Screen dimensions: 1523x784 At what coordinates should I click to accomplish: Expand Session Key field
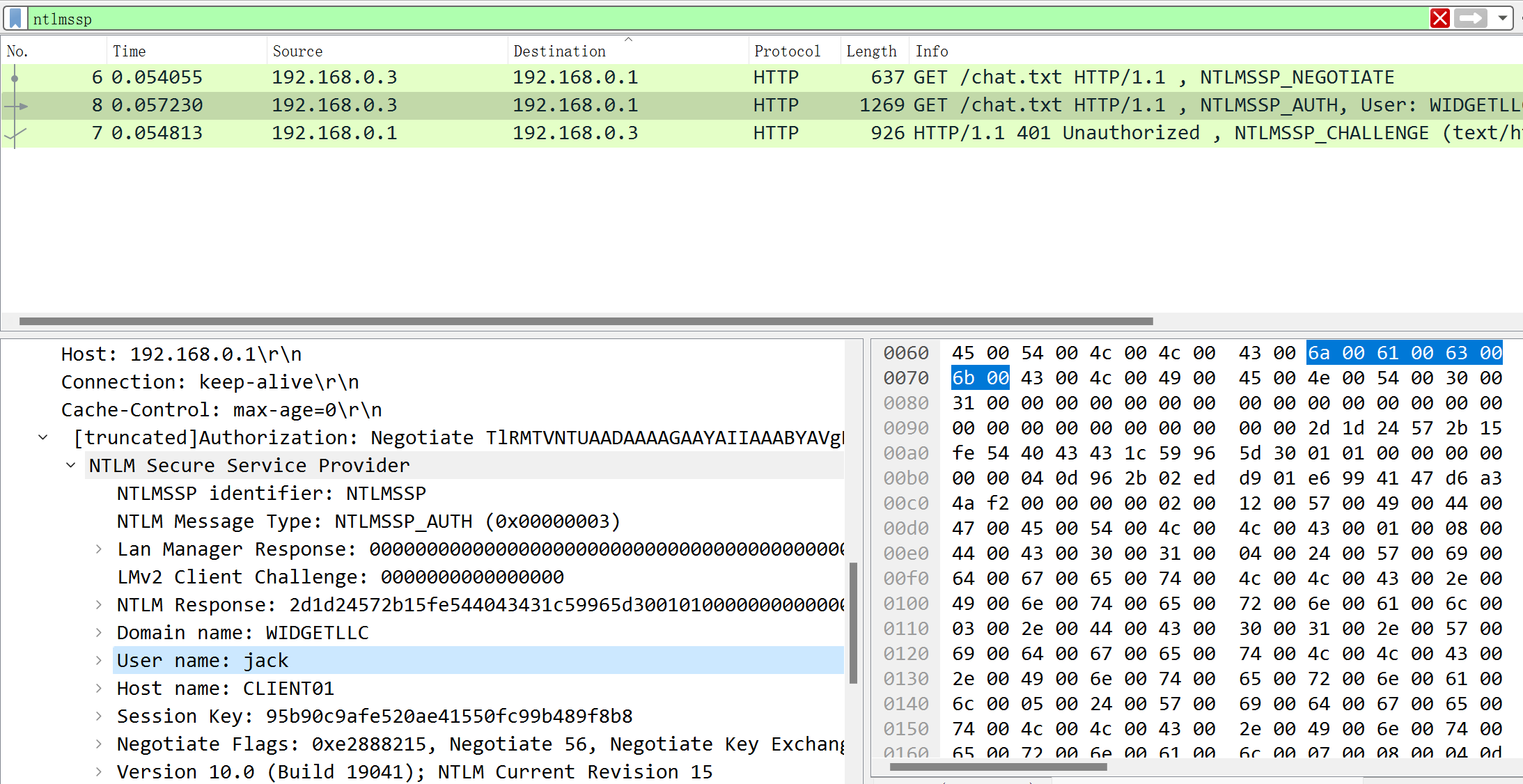tap(99, 716)
